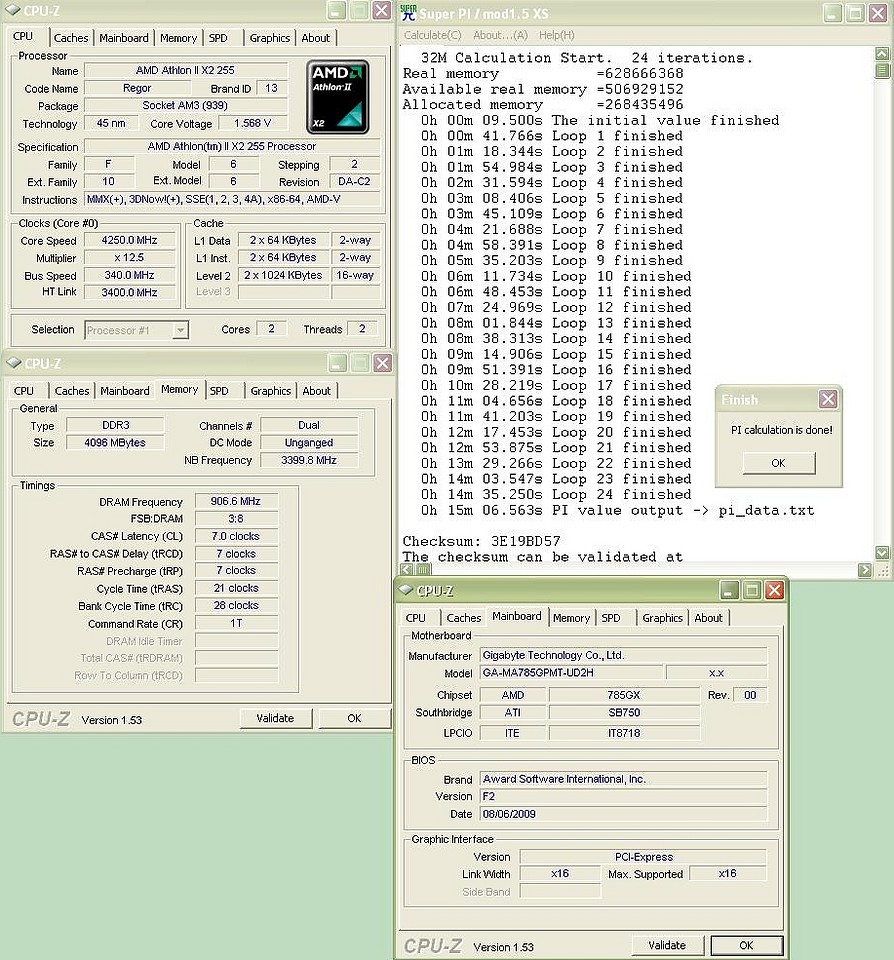Maximize the Super PI window
This screenshot has width=894, height=960.
pos(855,13)
